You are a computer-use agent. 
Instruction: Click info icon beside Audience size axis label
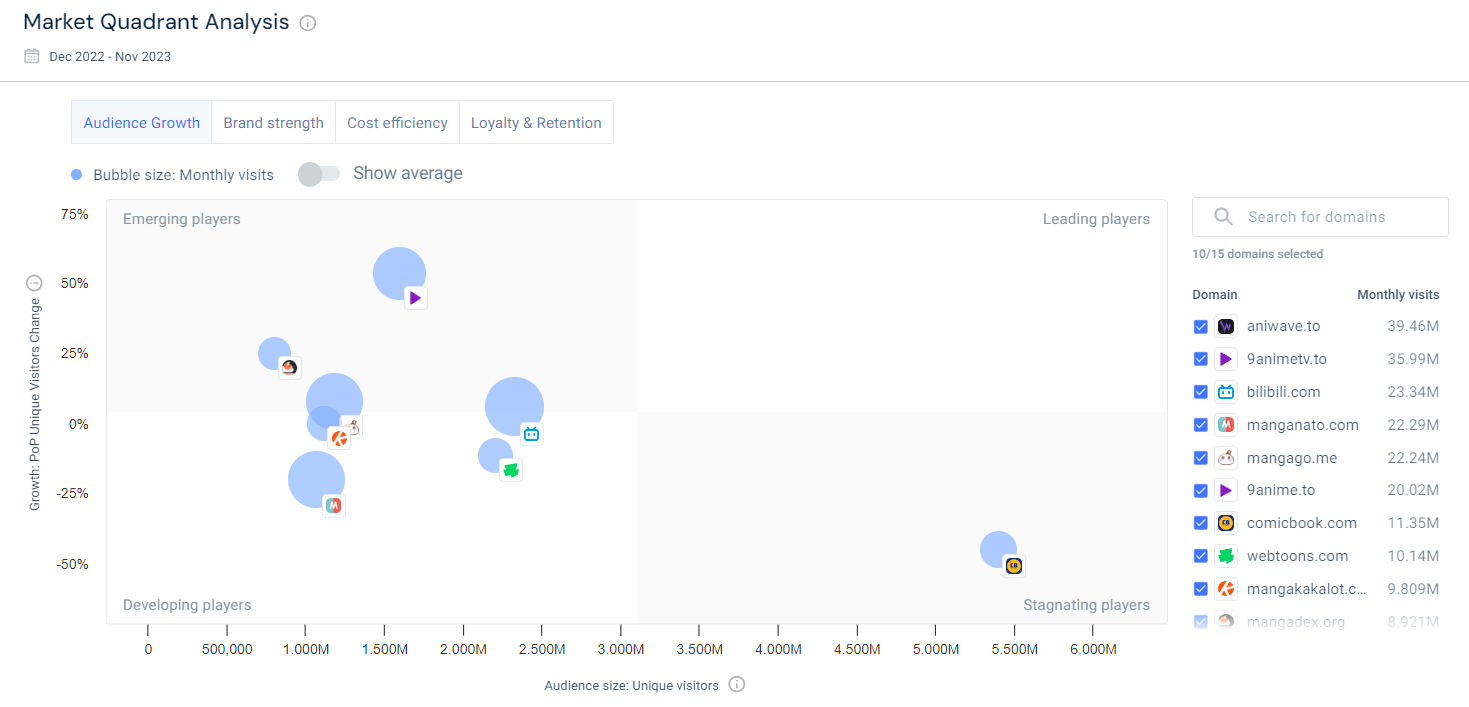tap(737, 684)
